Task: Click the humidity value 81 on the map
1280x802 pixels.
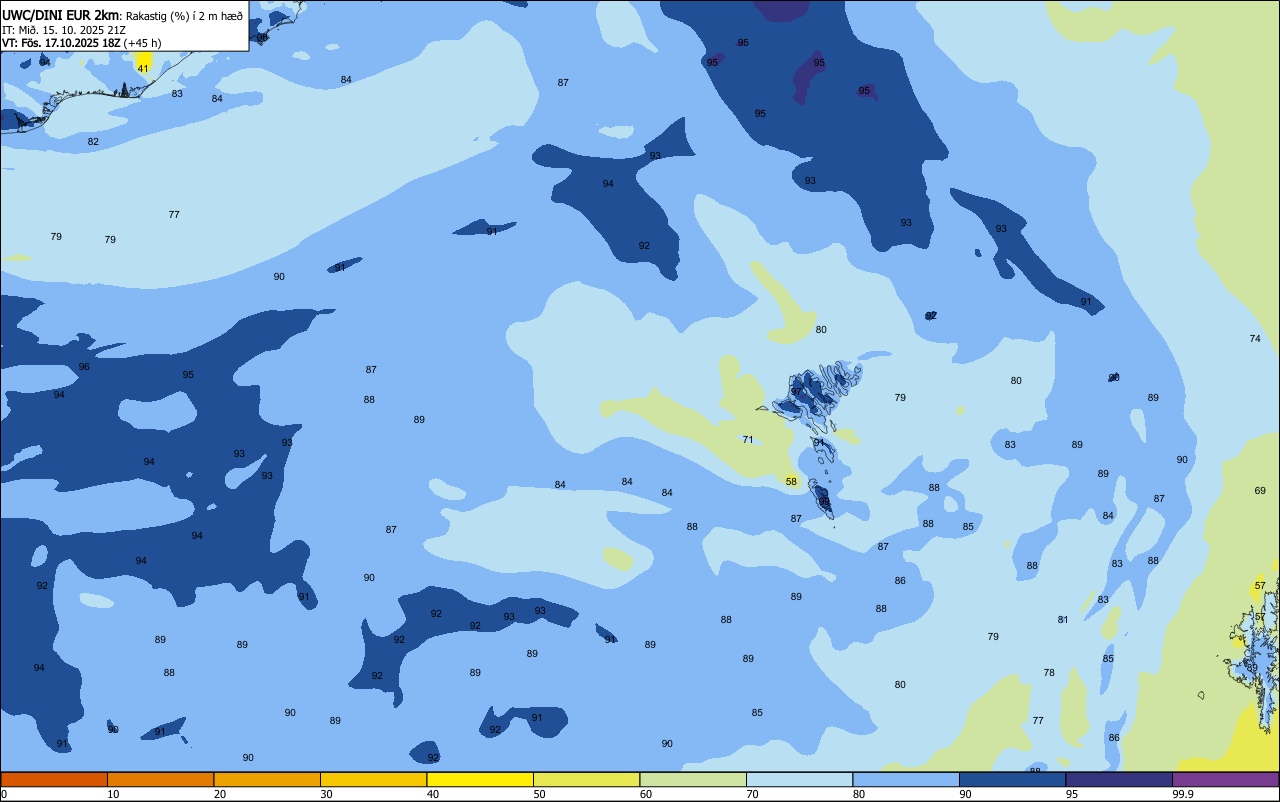Action: [1063, 620]
